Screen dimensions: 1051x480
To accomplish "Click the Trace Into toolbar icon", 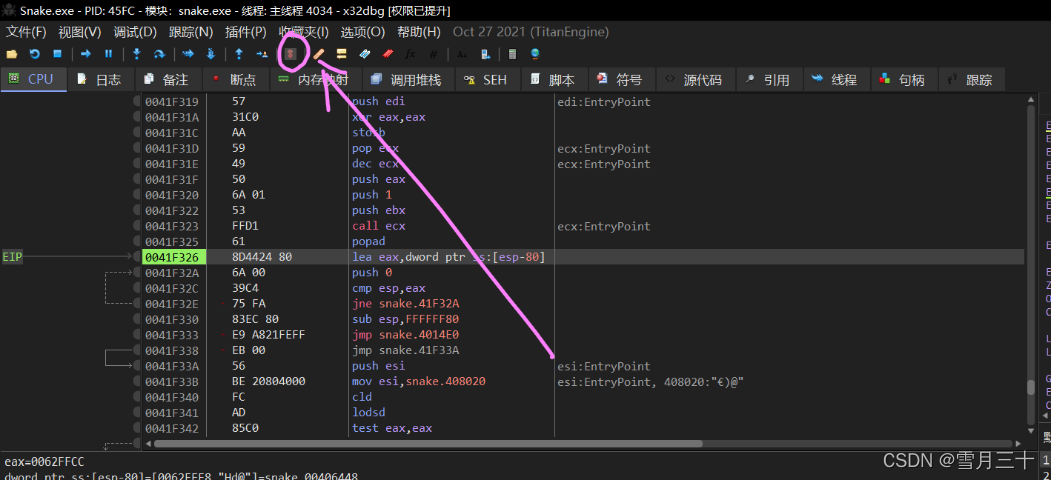I will tap(188, 54).
